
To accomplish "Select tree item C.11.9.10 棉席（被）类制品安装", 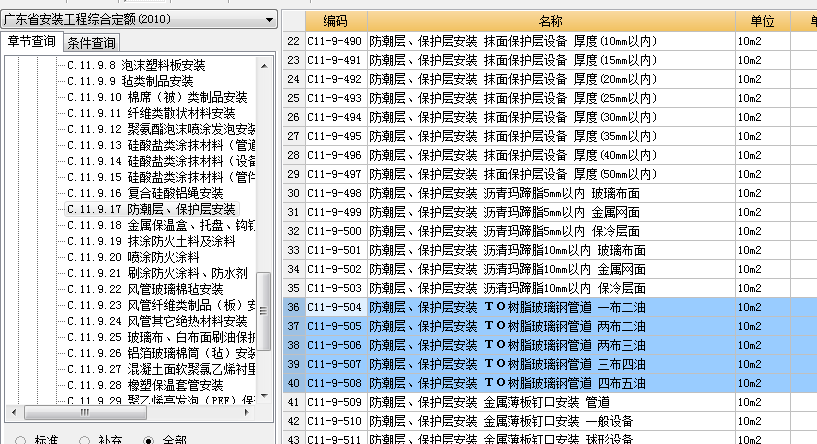I will click(157, 97).
